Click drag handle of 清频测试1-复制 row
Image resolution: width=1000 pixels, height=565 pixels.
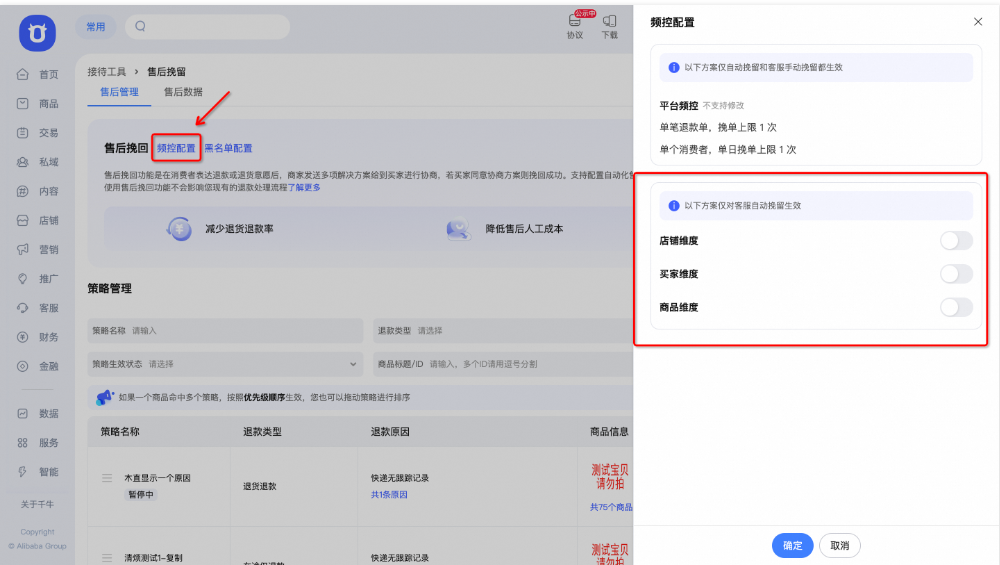tap(107, 557)
